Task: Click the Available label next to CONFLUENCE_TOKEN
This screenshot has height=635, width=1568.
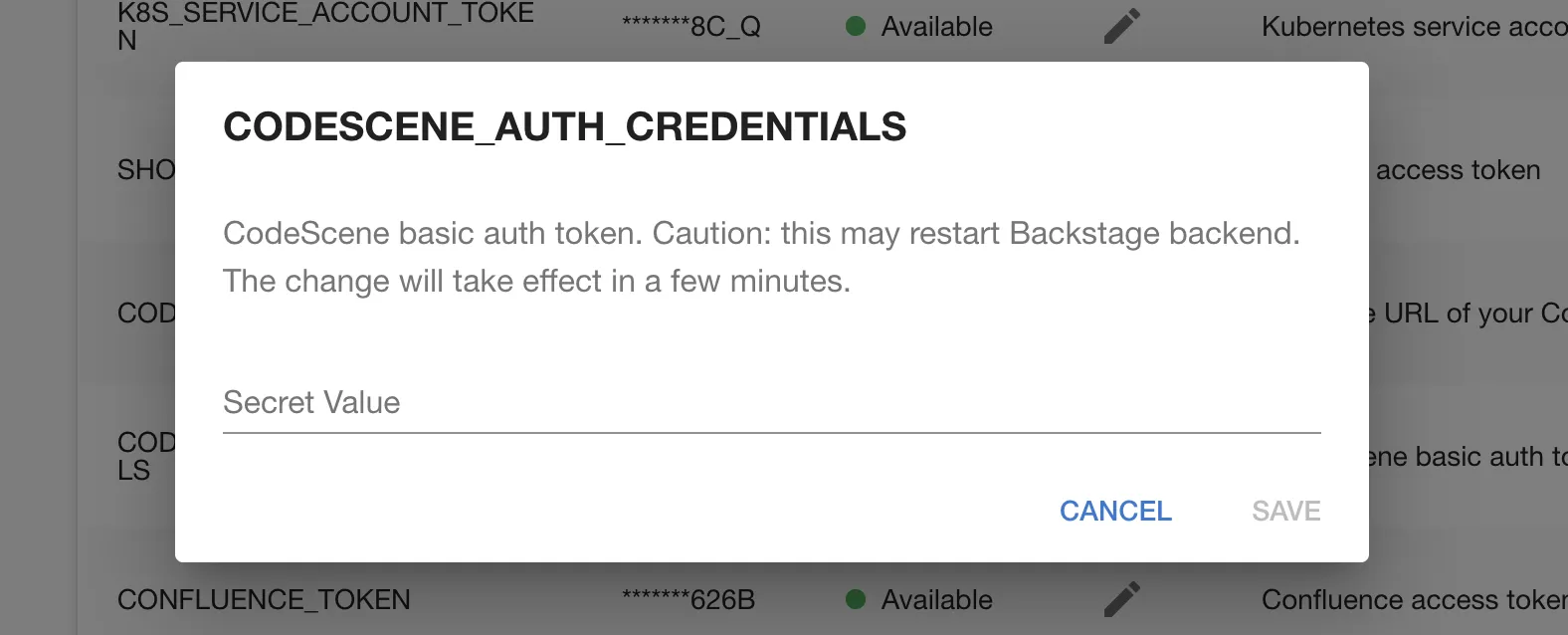Action: pos(934,599)
